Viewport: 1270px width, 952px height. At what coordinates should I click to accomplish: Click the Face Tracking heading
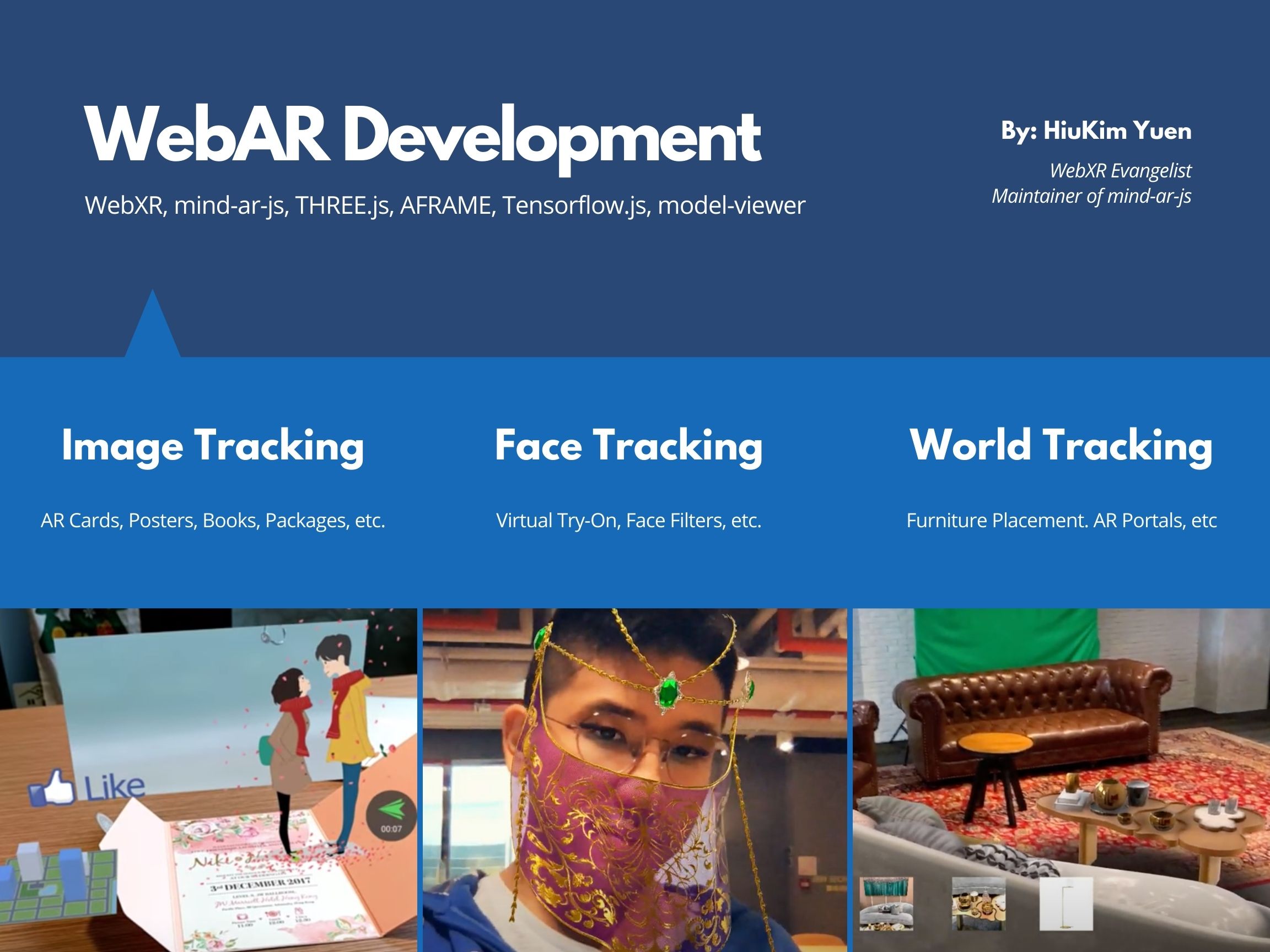point(629,446)
